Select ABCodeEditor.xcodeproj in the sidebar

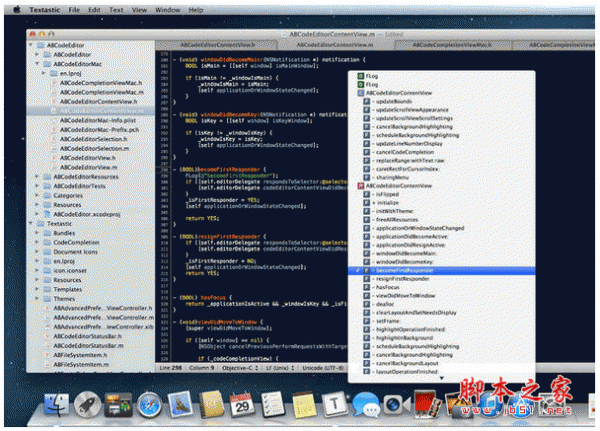point(87,214)
